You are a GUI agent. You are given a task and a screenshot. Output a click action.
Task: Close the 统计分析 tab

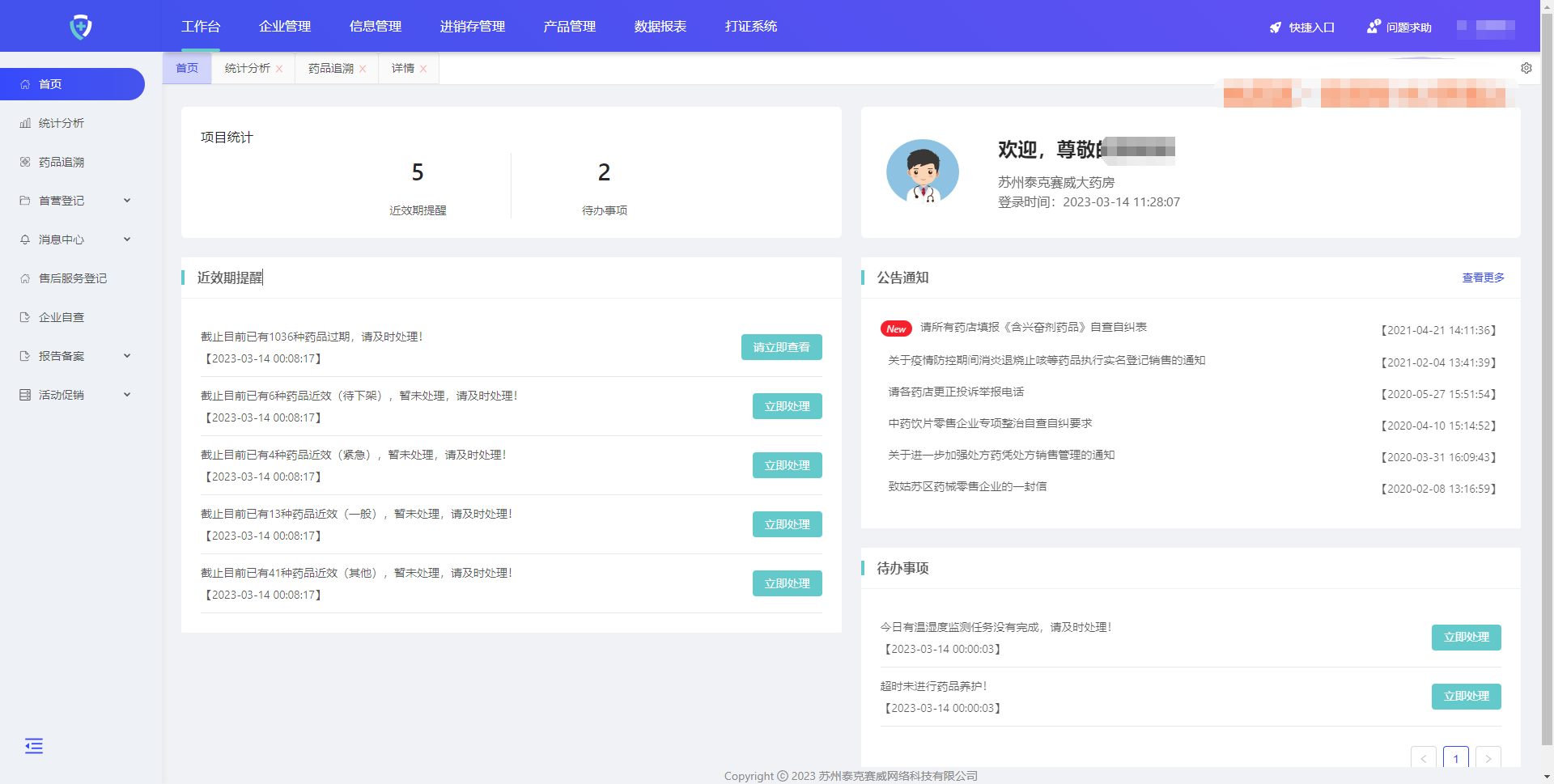coord(279,69)
